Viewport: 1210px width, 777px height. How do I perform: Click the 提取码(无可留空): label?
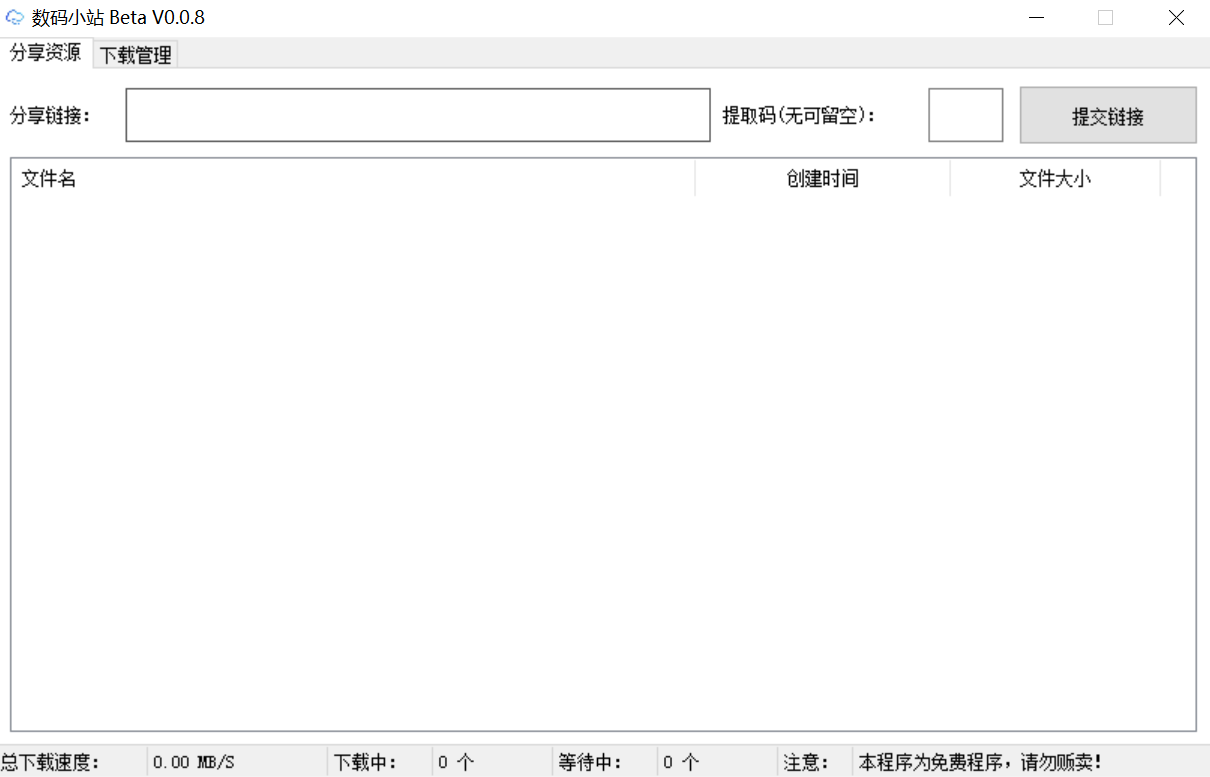click(799, 116)
